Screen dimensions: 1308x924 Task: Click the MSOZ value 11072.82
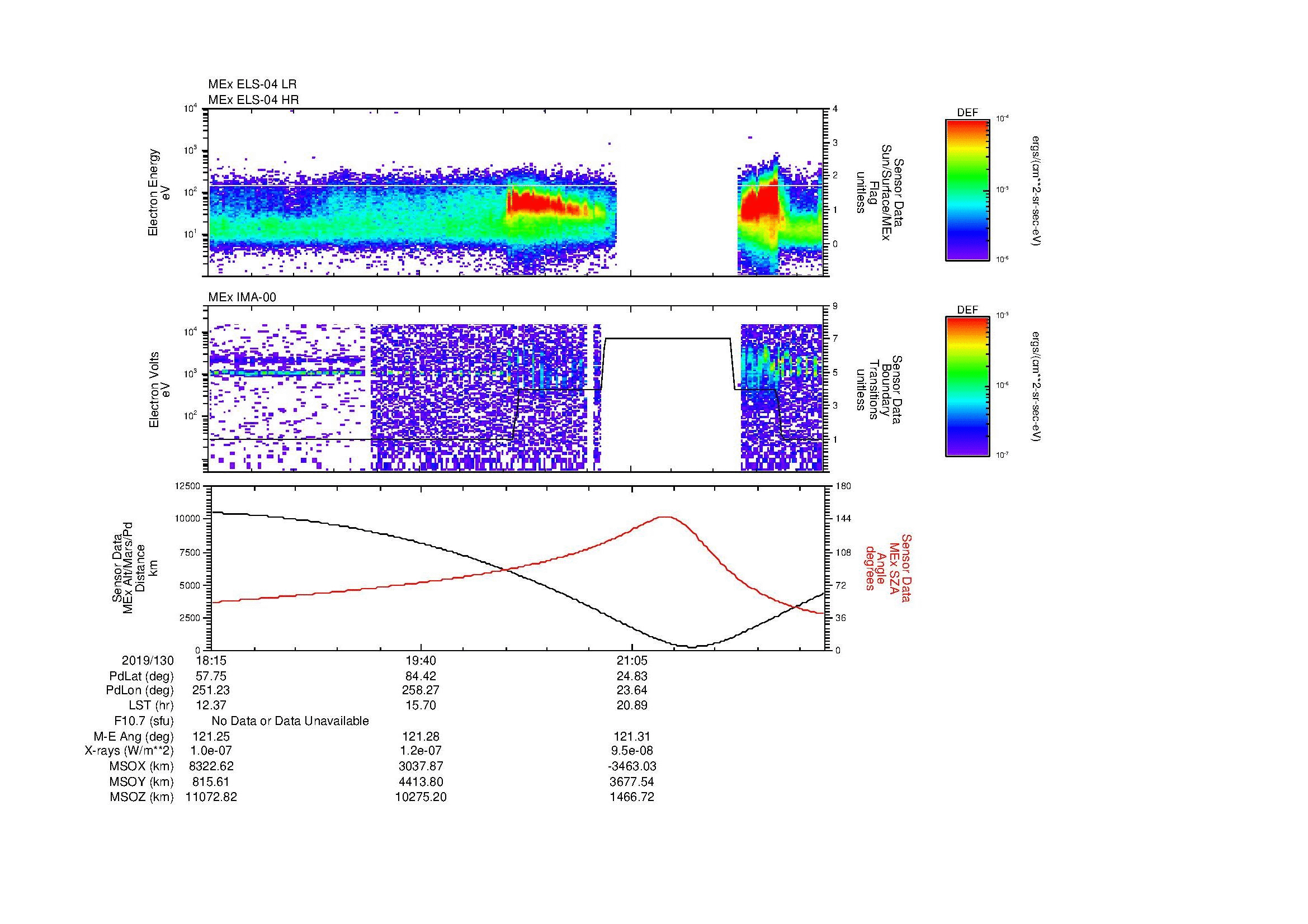coord(211,797)
